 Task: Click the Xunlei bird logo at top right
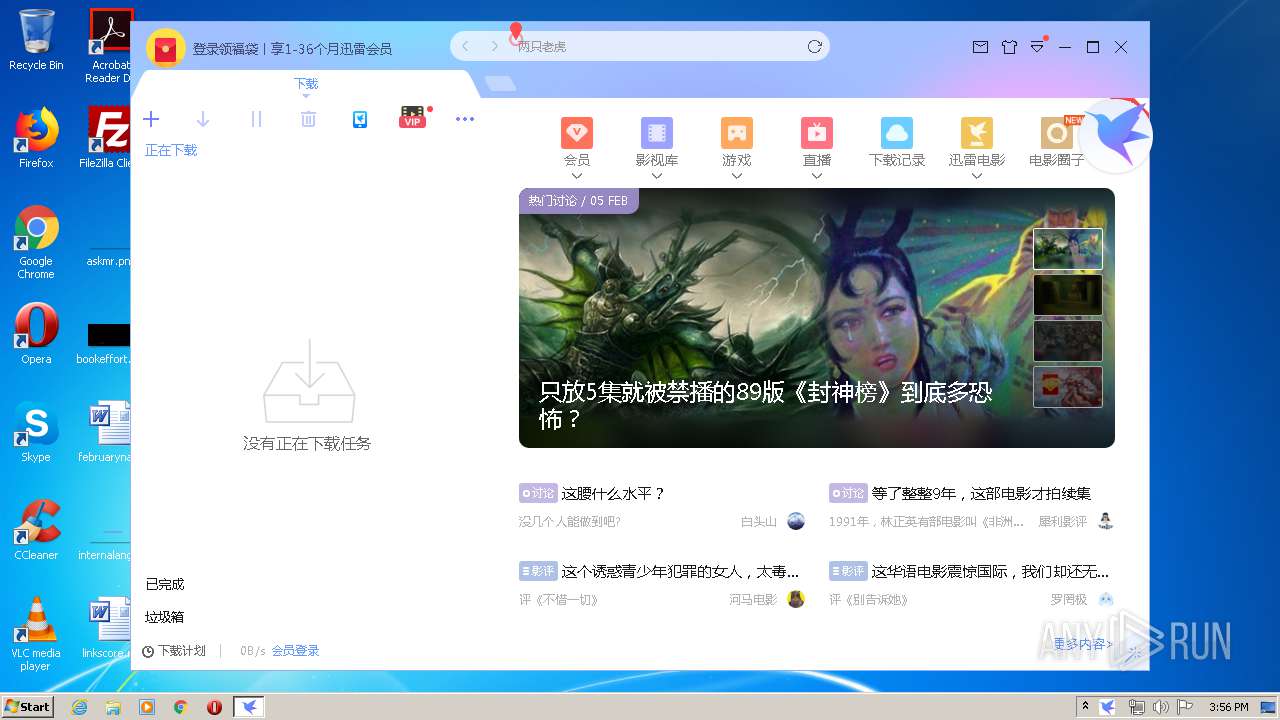1116,136
